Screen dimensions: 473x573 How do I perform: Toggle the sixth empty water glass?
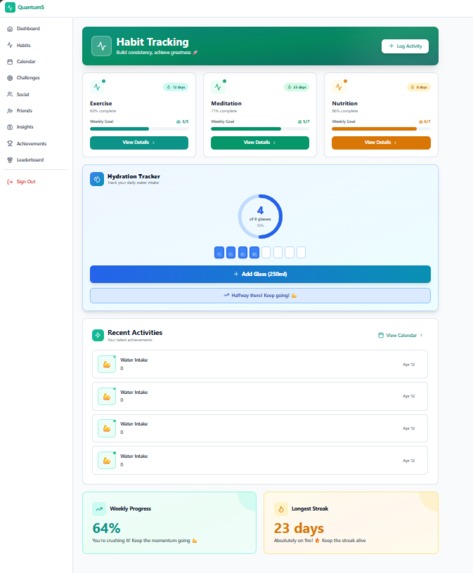[278, 253]
